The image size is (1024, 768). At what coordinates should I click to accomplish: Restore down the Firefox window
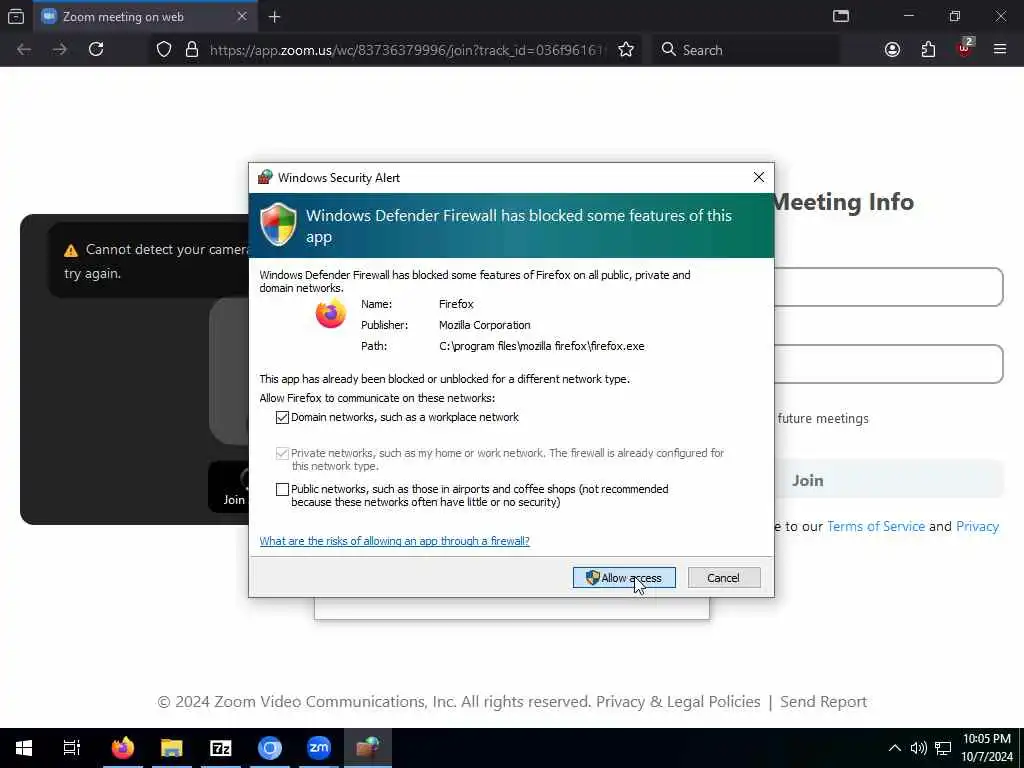pyautogui.click(x=954, y=16)
